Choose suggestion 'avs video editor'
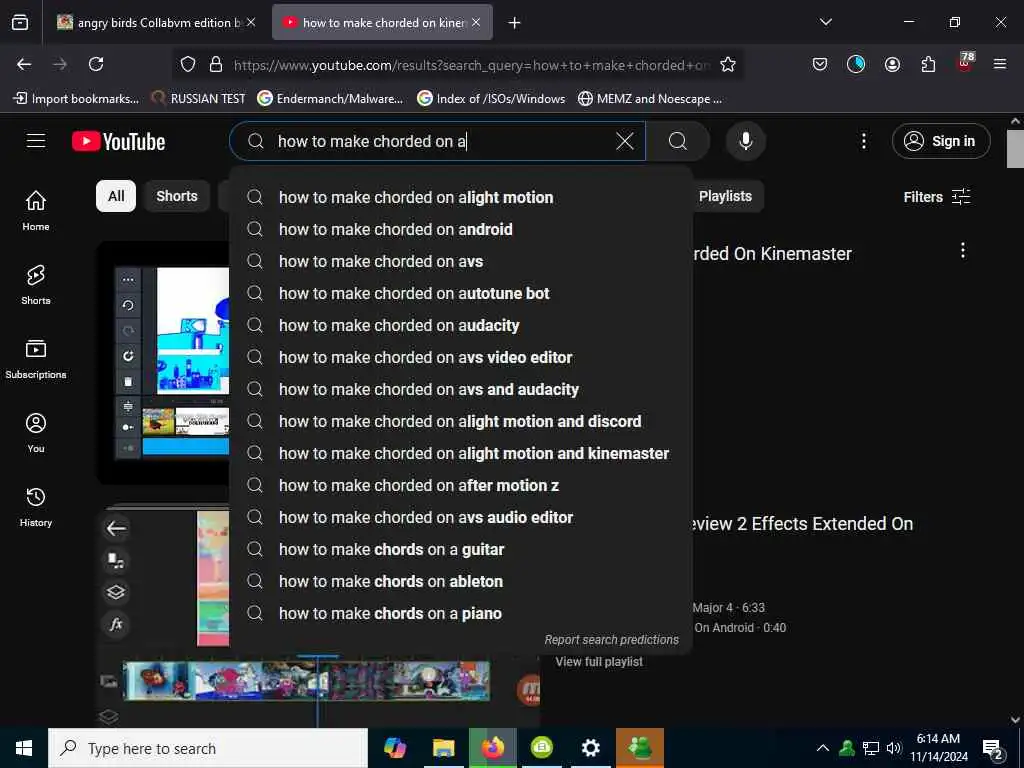The height and width of the screenshot is (768, 1024). (461, 357)
